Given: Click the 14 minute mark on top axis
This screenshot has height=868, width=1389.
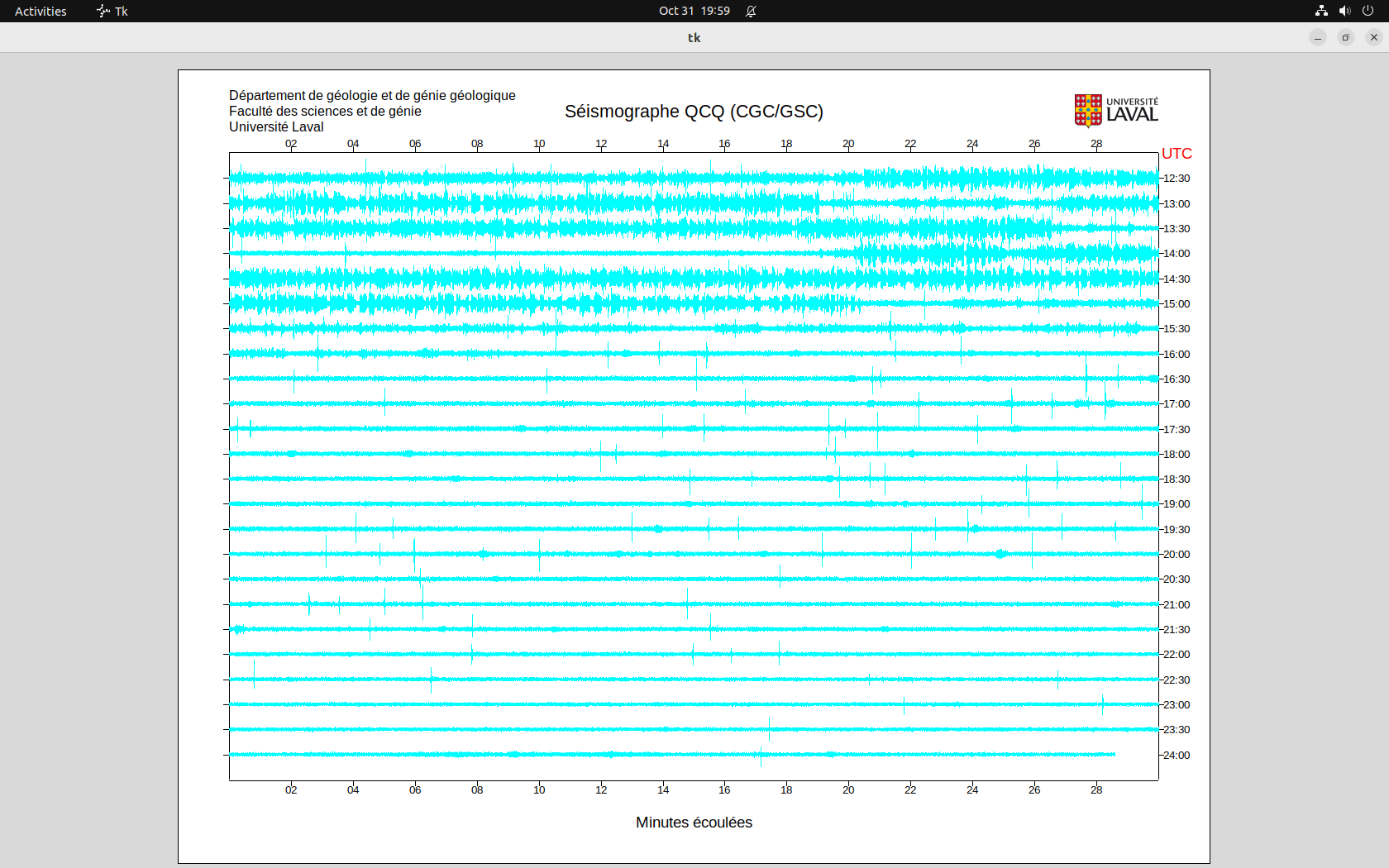Looking at the screenshot, I should tap(663, 144).
